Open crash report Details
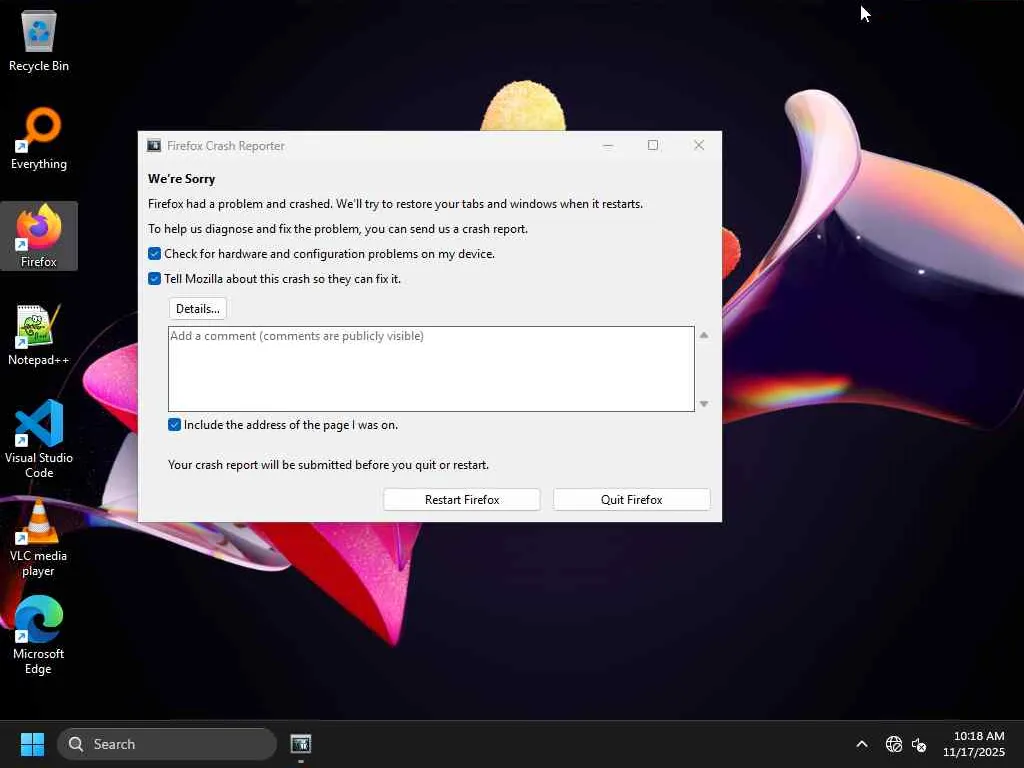Viewport: 1024px width, 768px height. 198,309
